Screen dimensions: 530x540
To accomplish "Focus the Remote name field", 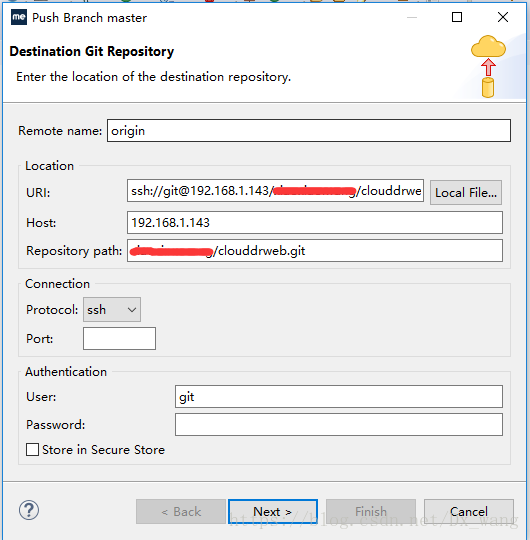I will click(309, 131).
